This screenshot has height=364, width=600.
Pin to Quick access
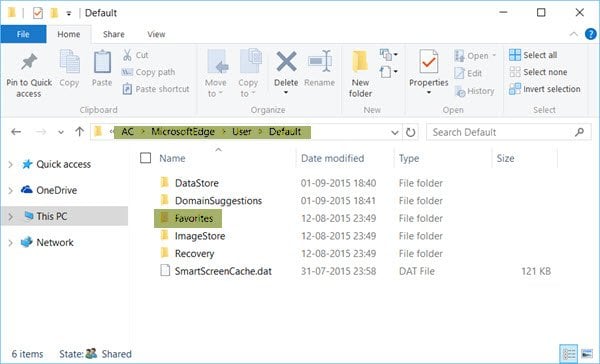[x=29, y=75]
